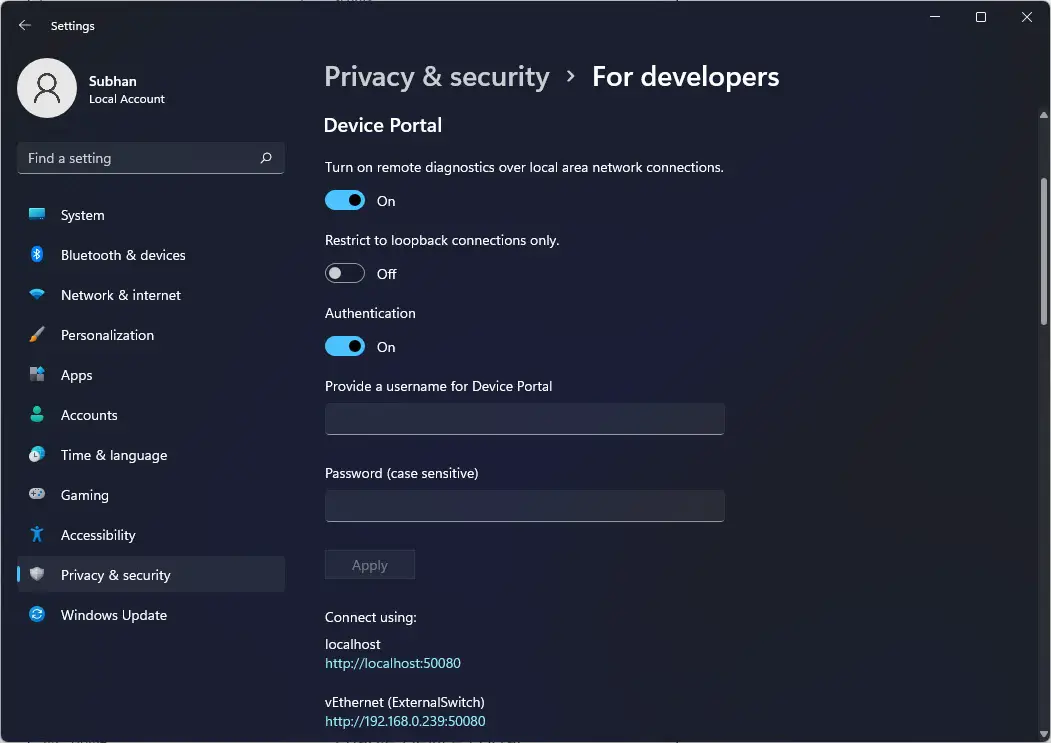1051x743 pixels.
Task: Open Apps using its sidebar icon
Action: [x=37, y=375]
